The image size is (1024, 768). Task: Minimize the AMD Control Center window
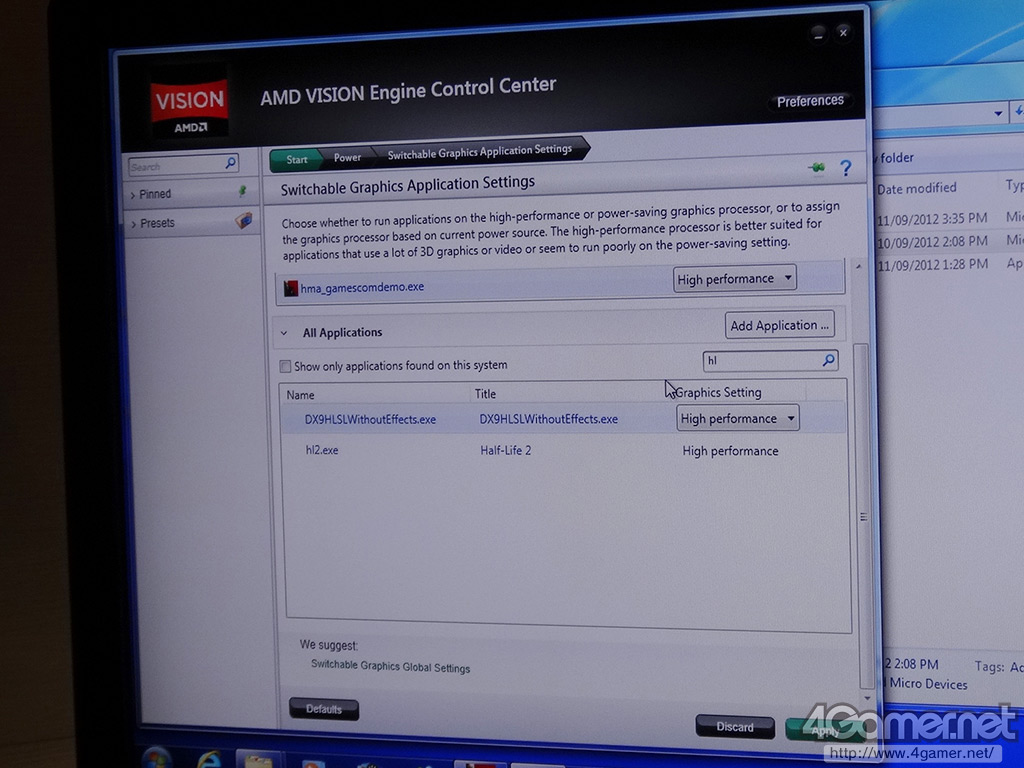pos(818,34)
